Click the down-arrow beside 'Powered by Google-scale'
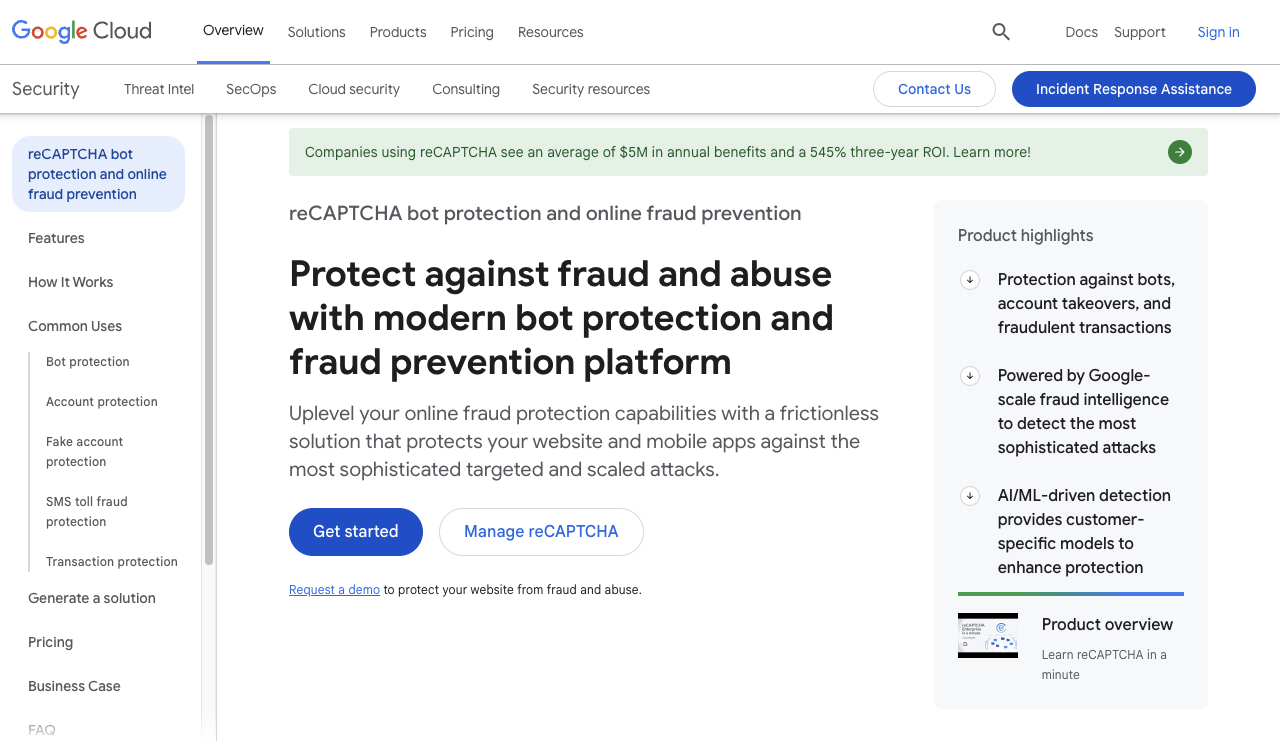Image resolution: width=1280 pixels, height=741 pixels. click(970, 376)
